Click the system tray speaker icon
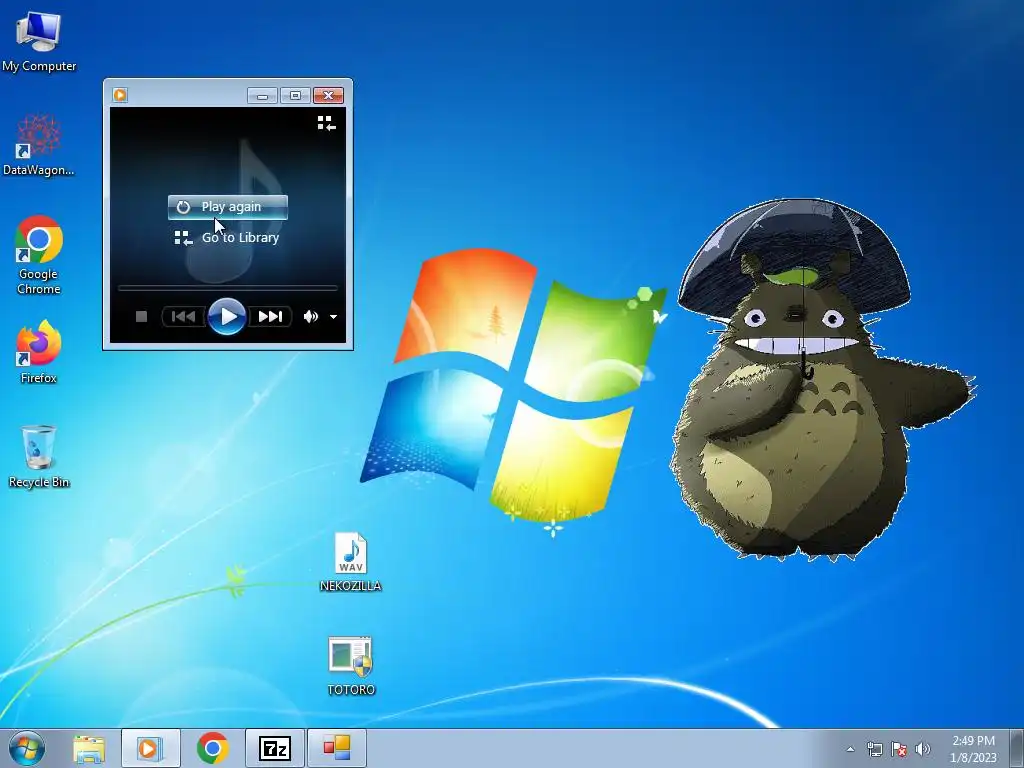1024x768 pixels. (923, 749)
